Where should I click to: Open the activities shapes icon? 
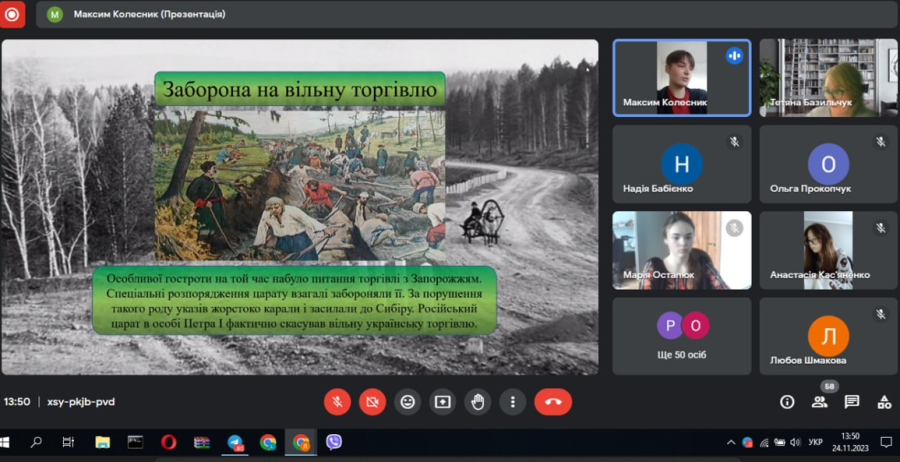point(885,402)
